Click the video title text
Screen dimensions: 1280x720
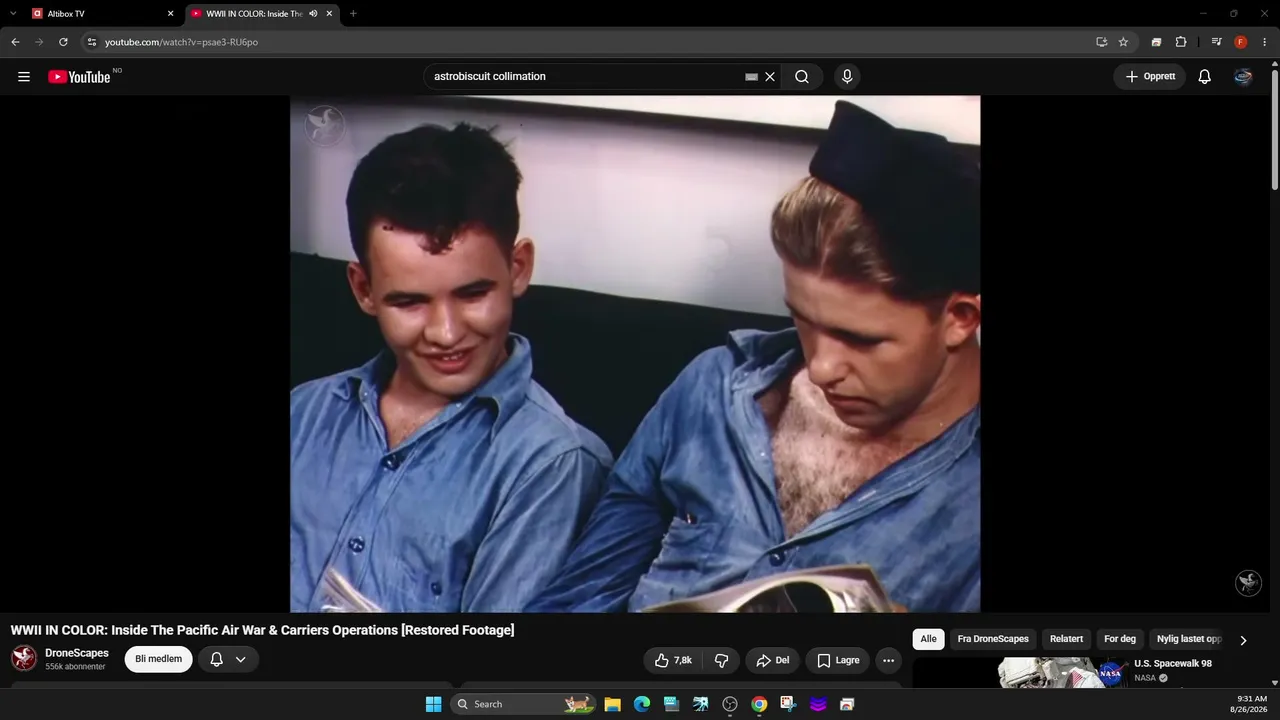coord(262,630)
